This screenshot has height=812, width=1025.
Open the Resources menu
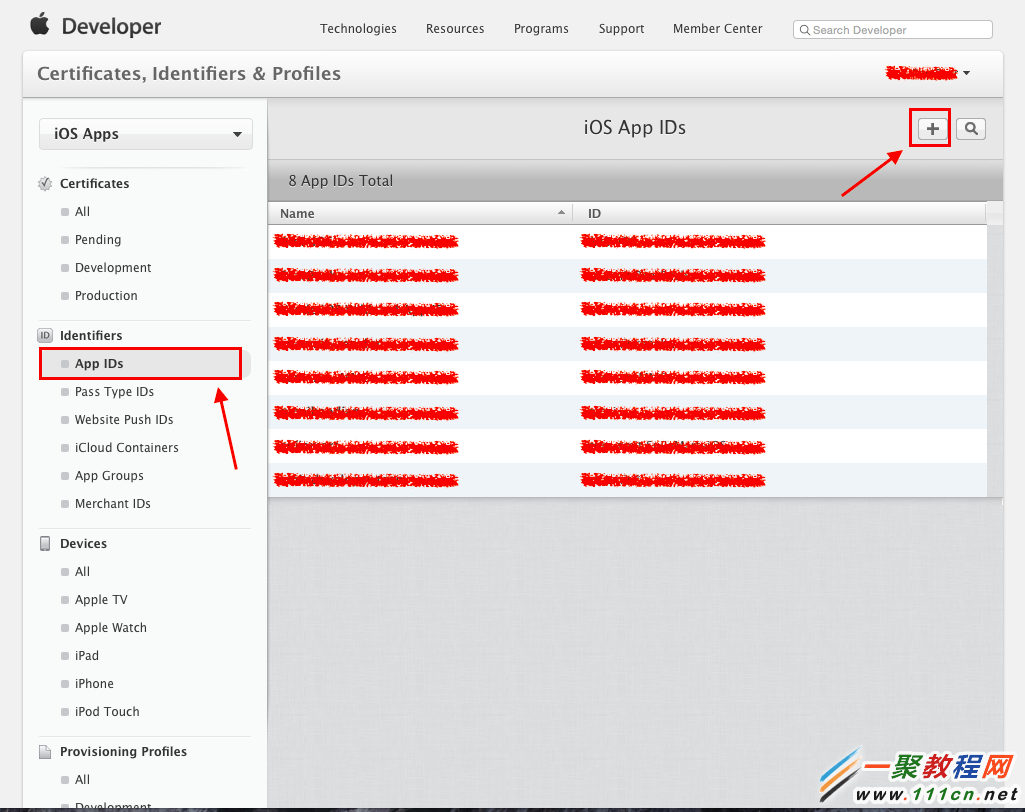click(455, 29)
